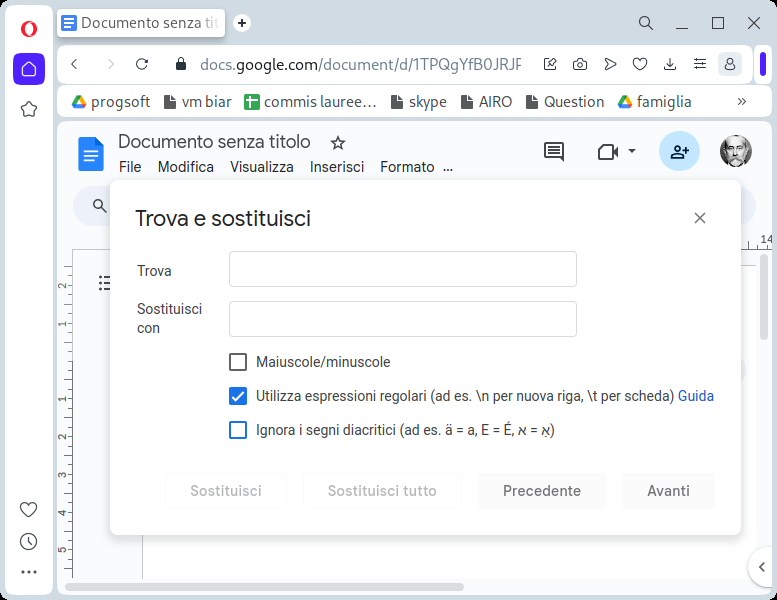Open comment history icon
Image resolution: width=777 pixels, height=600 pixels.
click(553, 151)
